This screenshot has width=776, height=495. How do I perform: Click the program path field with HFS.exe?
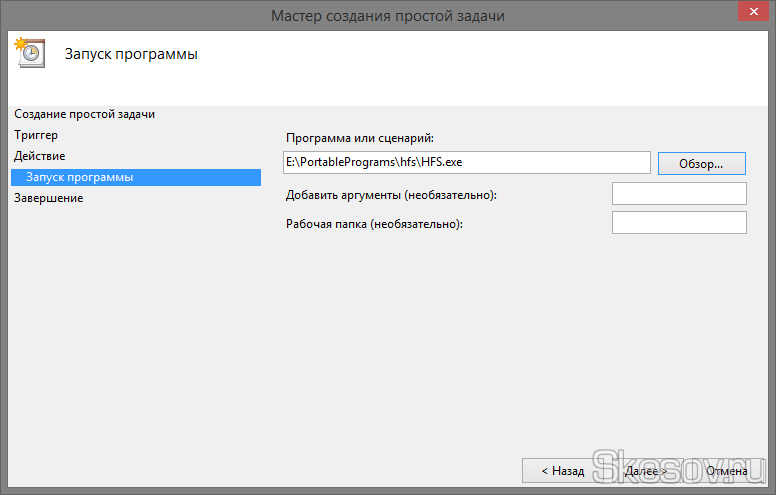(466, 162)
